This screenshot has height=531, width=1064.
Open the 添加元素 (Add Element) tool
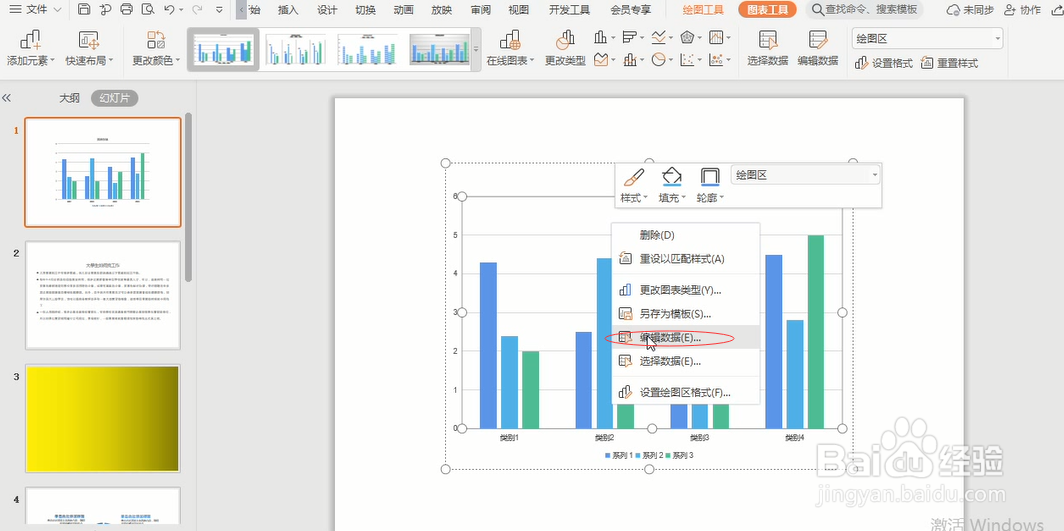click(x=31, y=48)
